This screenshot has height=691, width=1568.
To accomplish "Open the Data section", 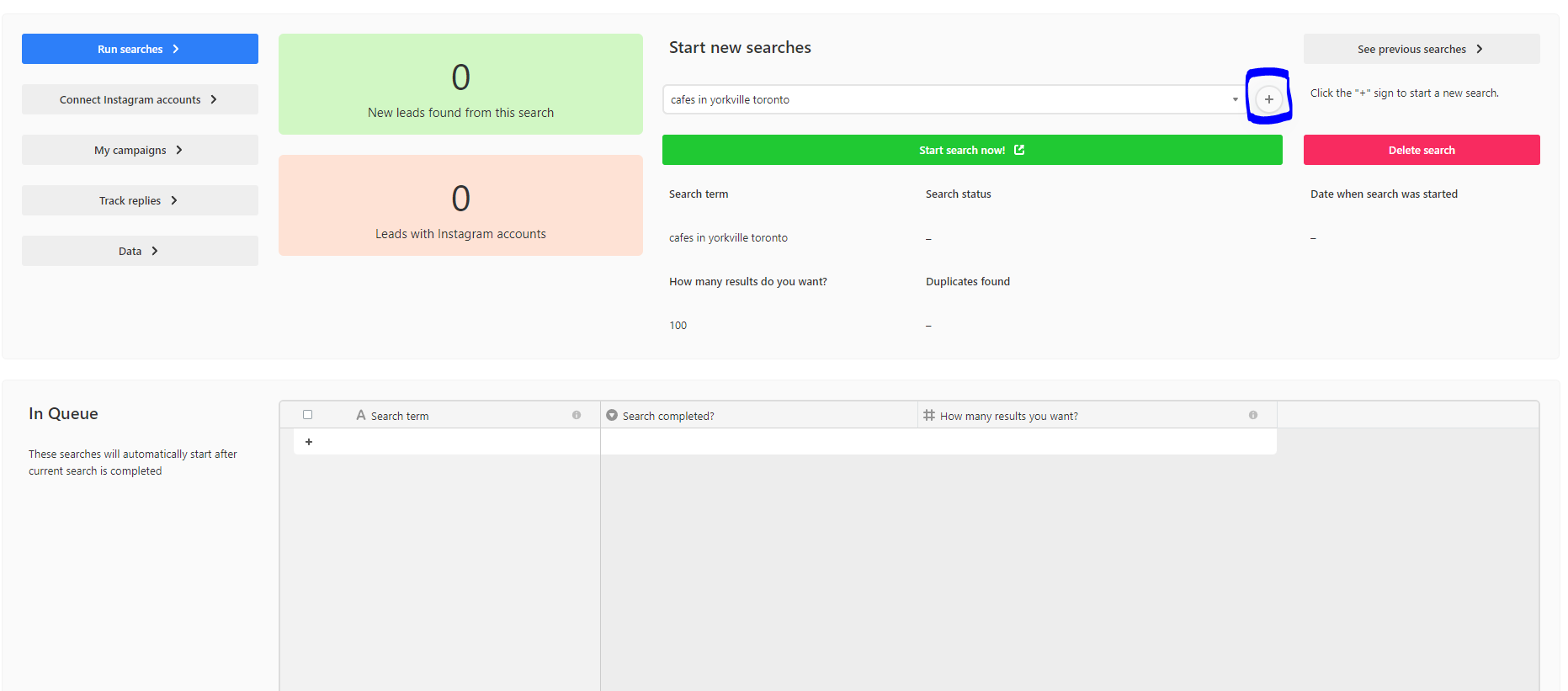I will (x=140, y=251).
